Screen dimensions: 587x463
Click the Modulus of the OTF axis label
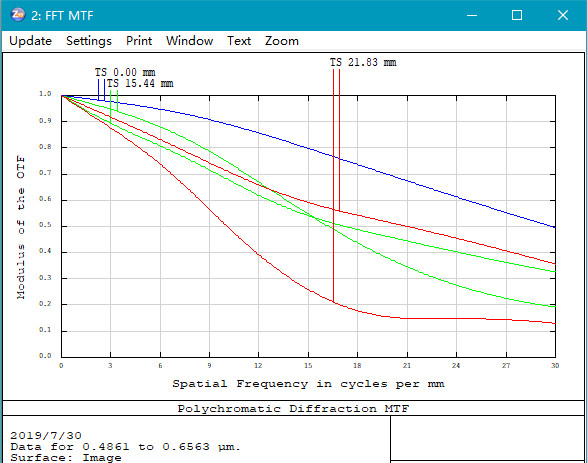coord(21,228)
